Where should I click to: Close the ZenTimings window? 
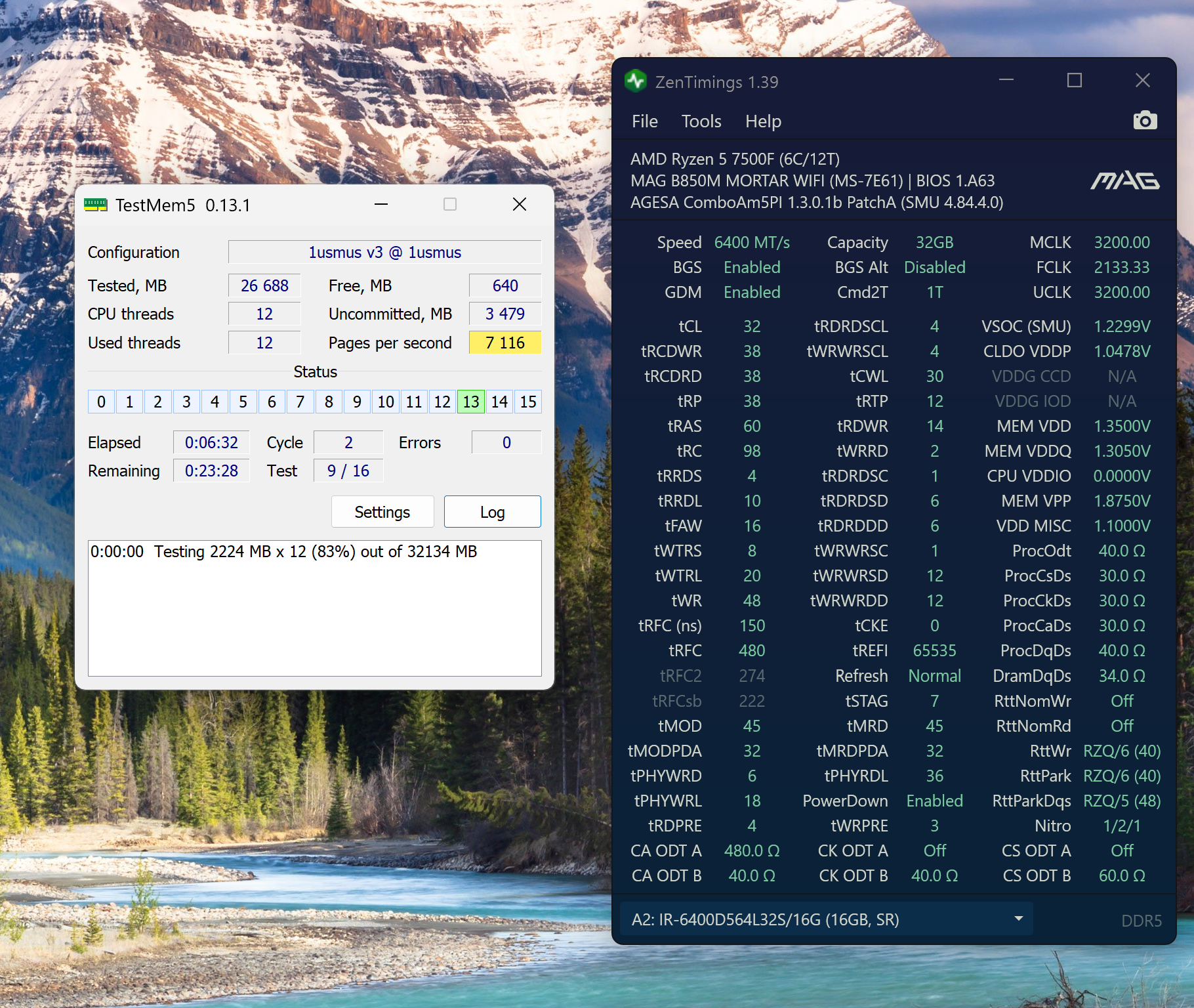[x=1143, y=81]
